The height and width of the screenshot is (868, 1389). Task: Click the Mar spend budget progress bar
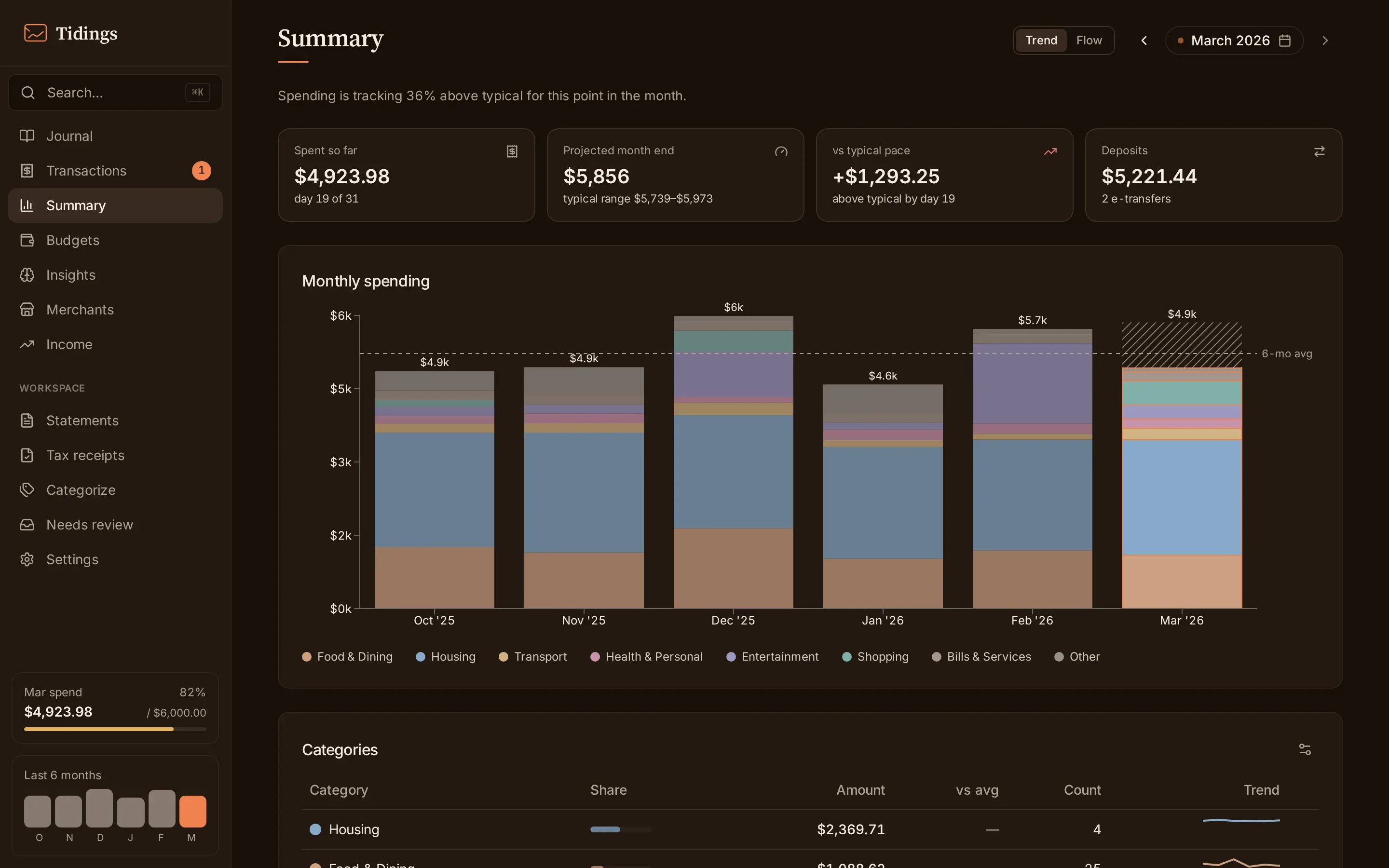115,729
